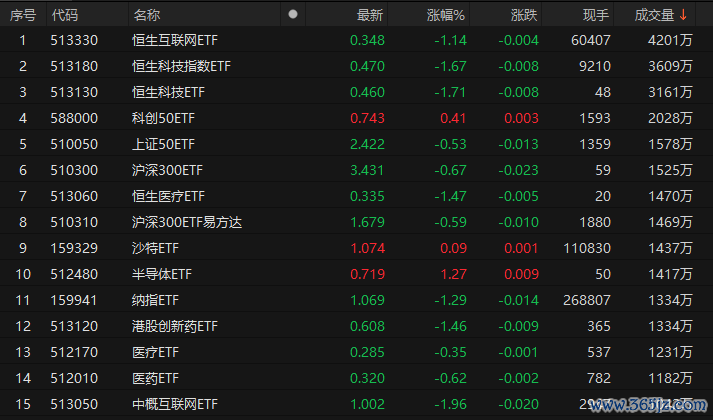This screenshot has width=713, height=420.
Task: Sort by the 成交量 column header
Action: pyautogui.click(x=654, y=15)
